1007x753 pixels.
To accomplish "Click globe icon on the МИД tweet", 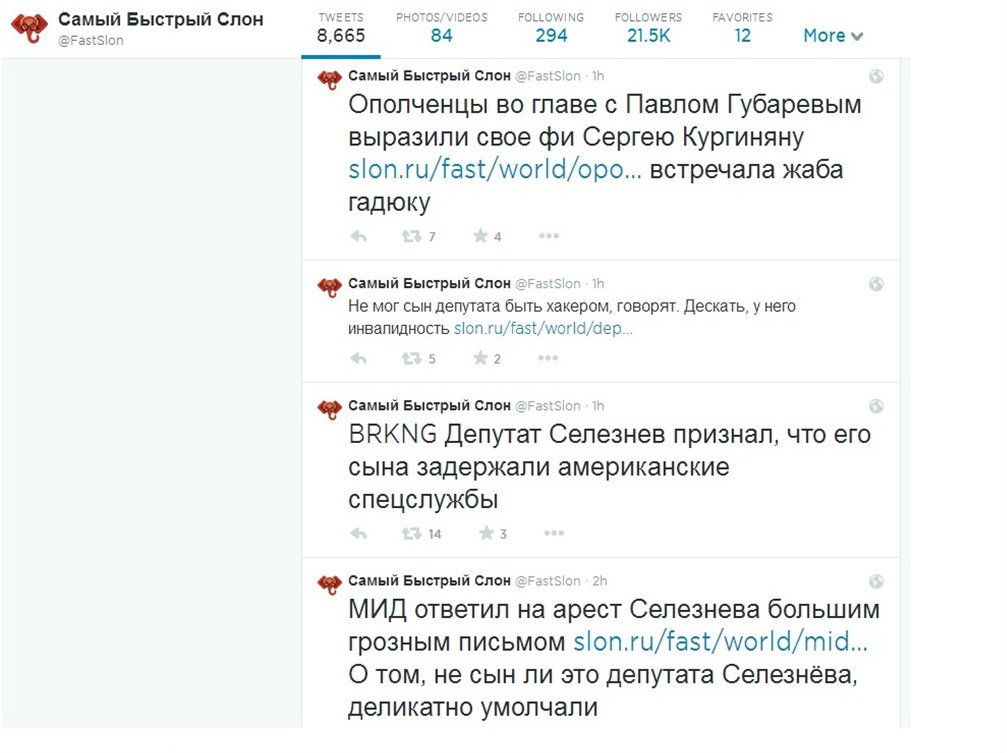I will (876, 581).
